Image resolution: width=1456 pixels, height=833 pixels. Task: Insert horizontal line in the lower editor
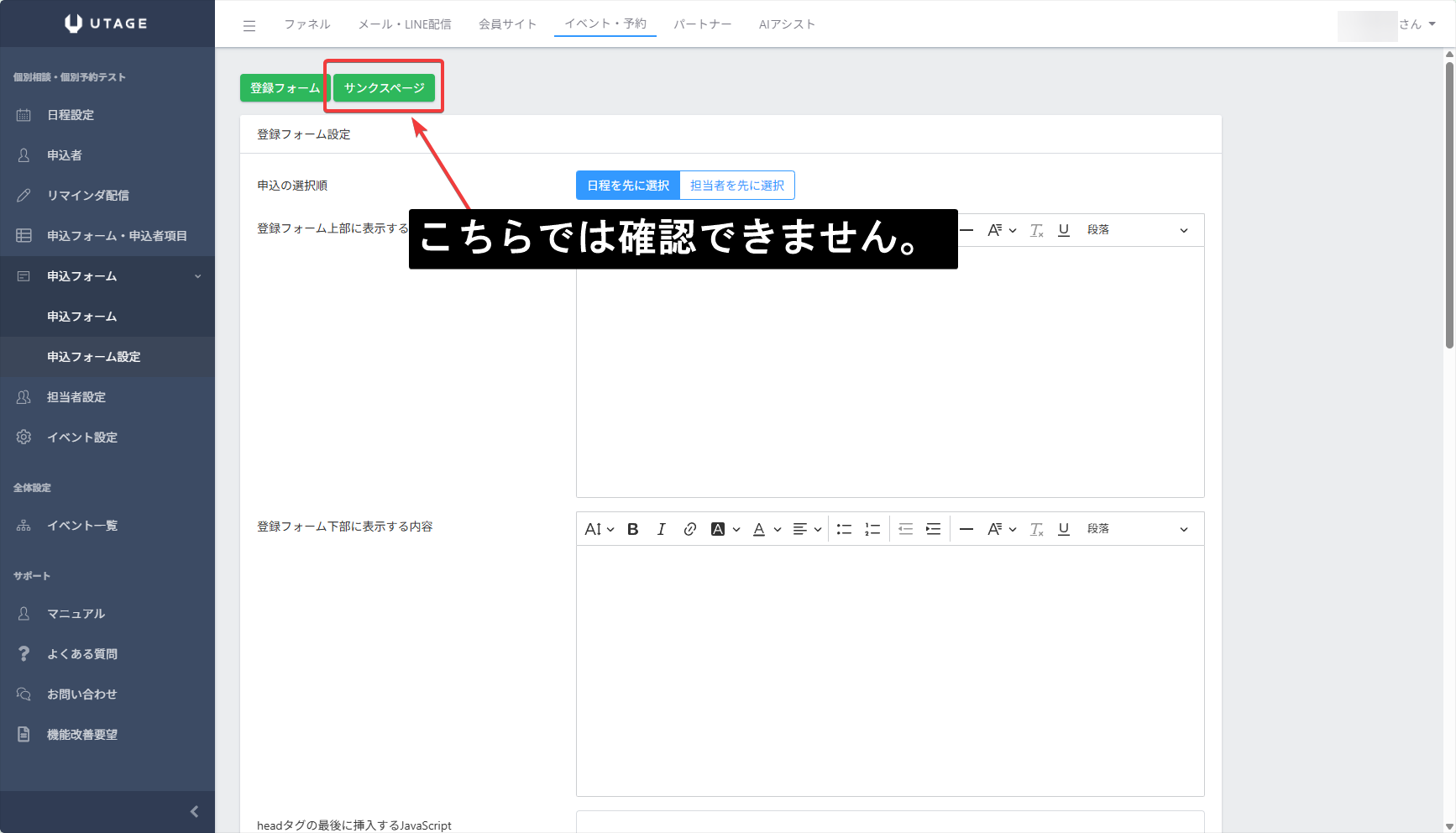(966, 529)
